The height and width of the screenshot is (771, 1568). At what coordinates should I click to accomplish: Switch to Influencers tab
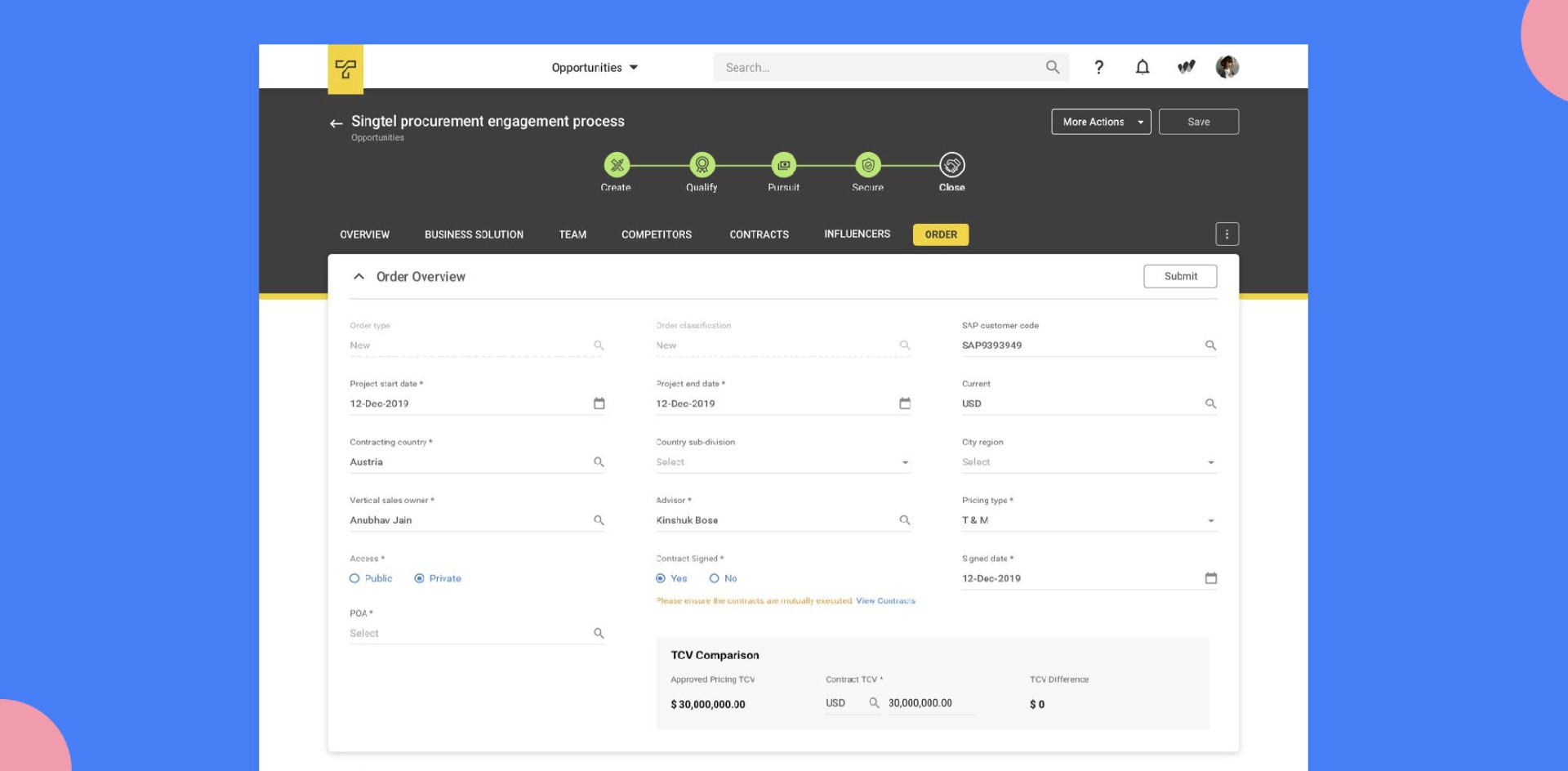(x=857, y=234)
